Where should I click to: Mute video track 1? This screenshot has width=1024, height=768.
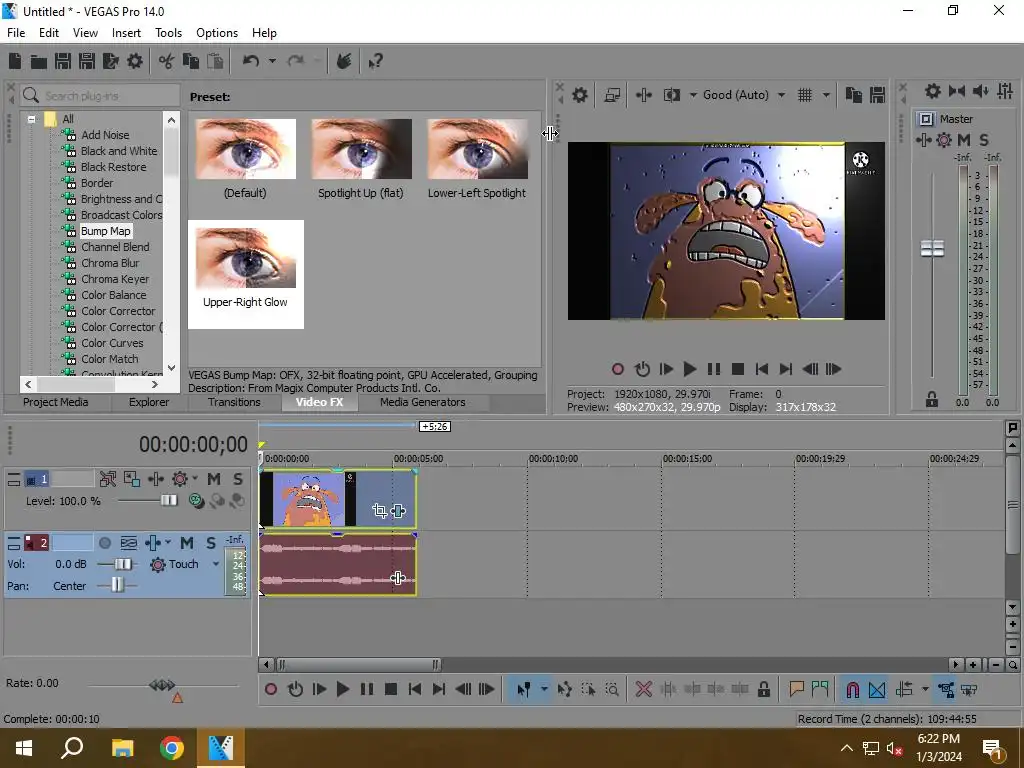214,479
